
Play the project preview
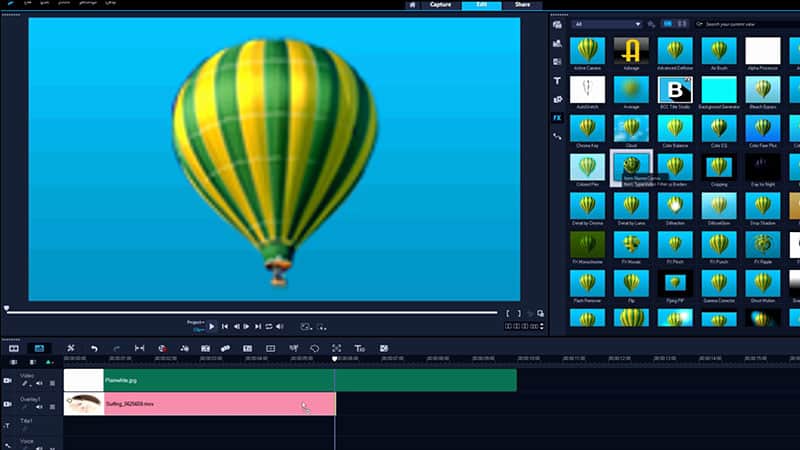[x=211, y=327]
